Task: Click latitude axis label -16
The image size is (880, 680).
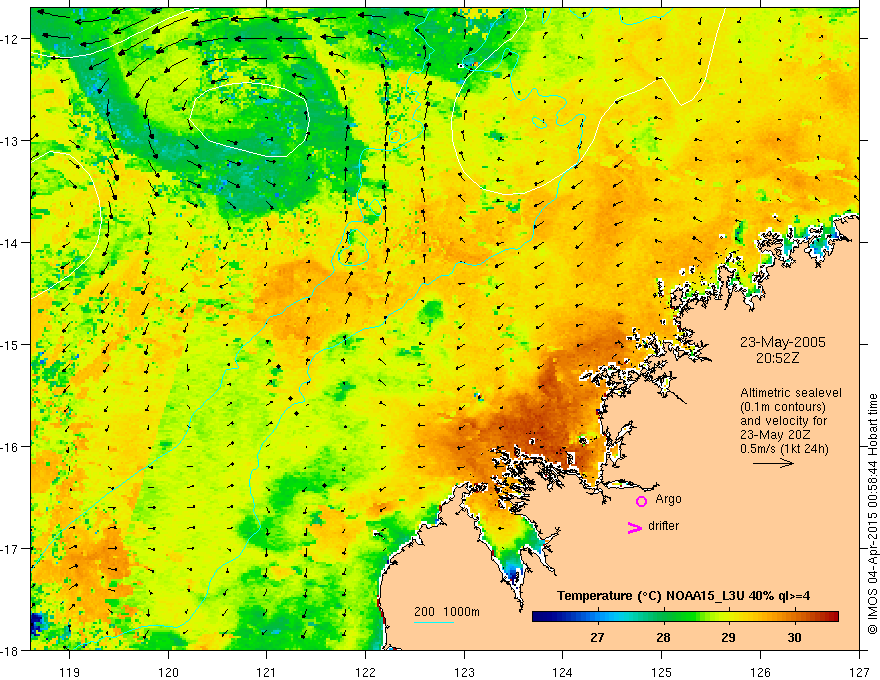Action: coord(10,447)
